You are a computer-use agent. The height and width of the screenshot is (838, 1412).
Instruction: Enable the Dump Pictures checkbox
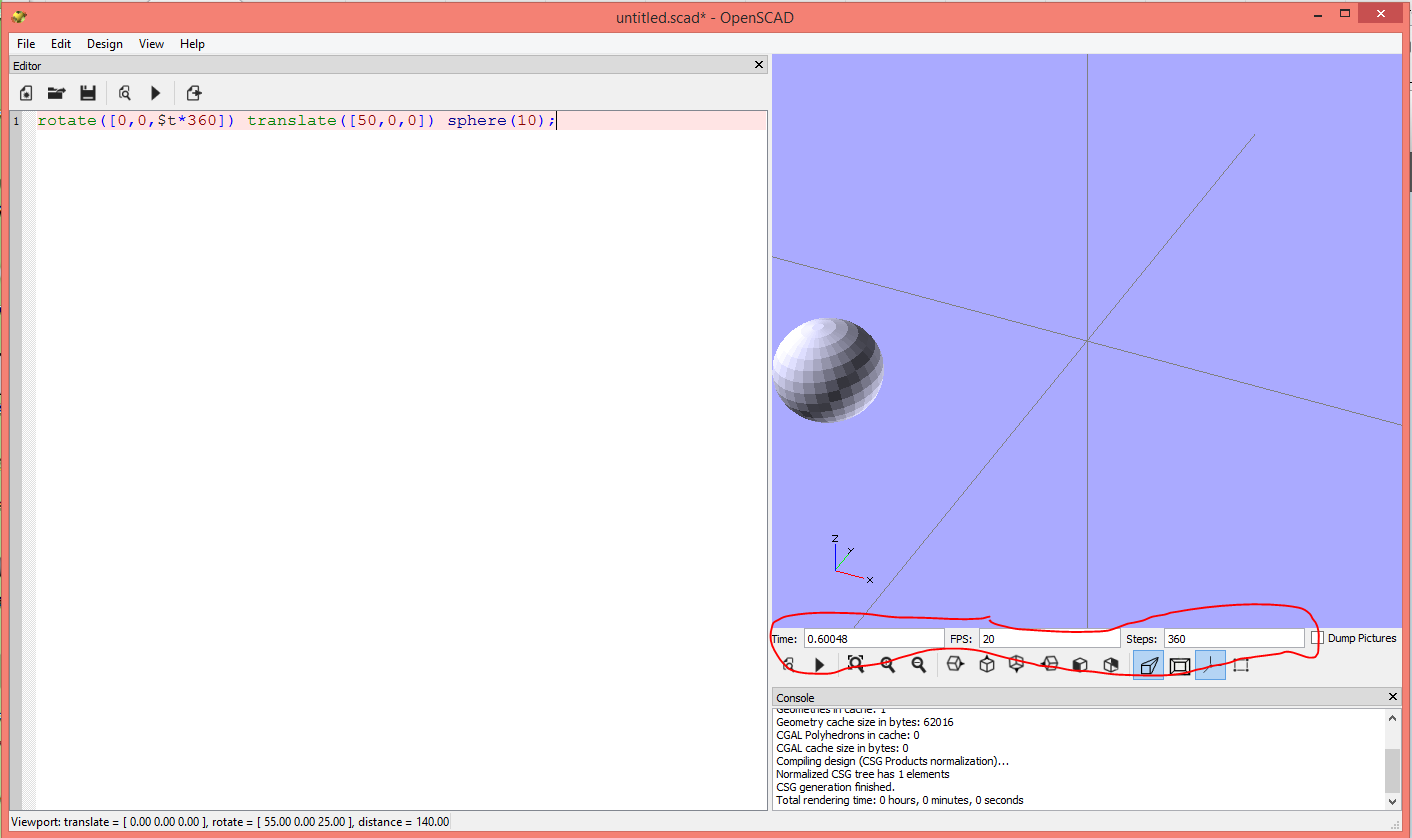(x=1316, y=638)
